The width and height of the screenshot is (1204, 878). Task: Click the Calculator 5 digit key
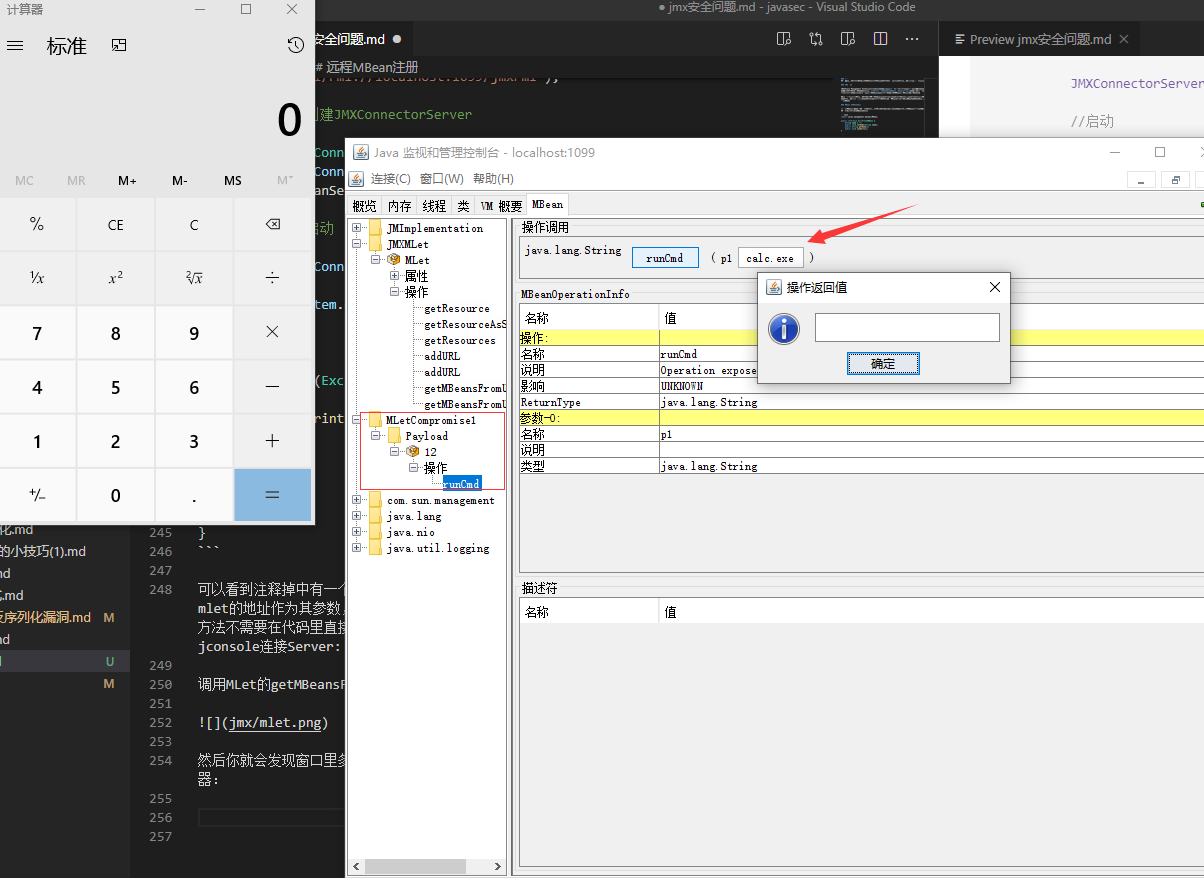pyautogui.click(x=116, y=386)
